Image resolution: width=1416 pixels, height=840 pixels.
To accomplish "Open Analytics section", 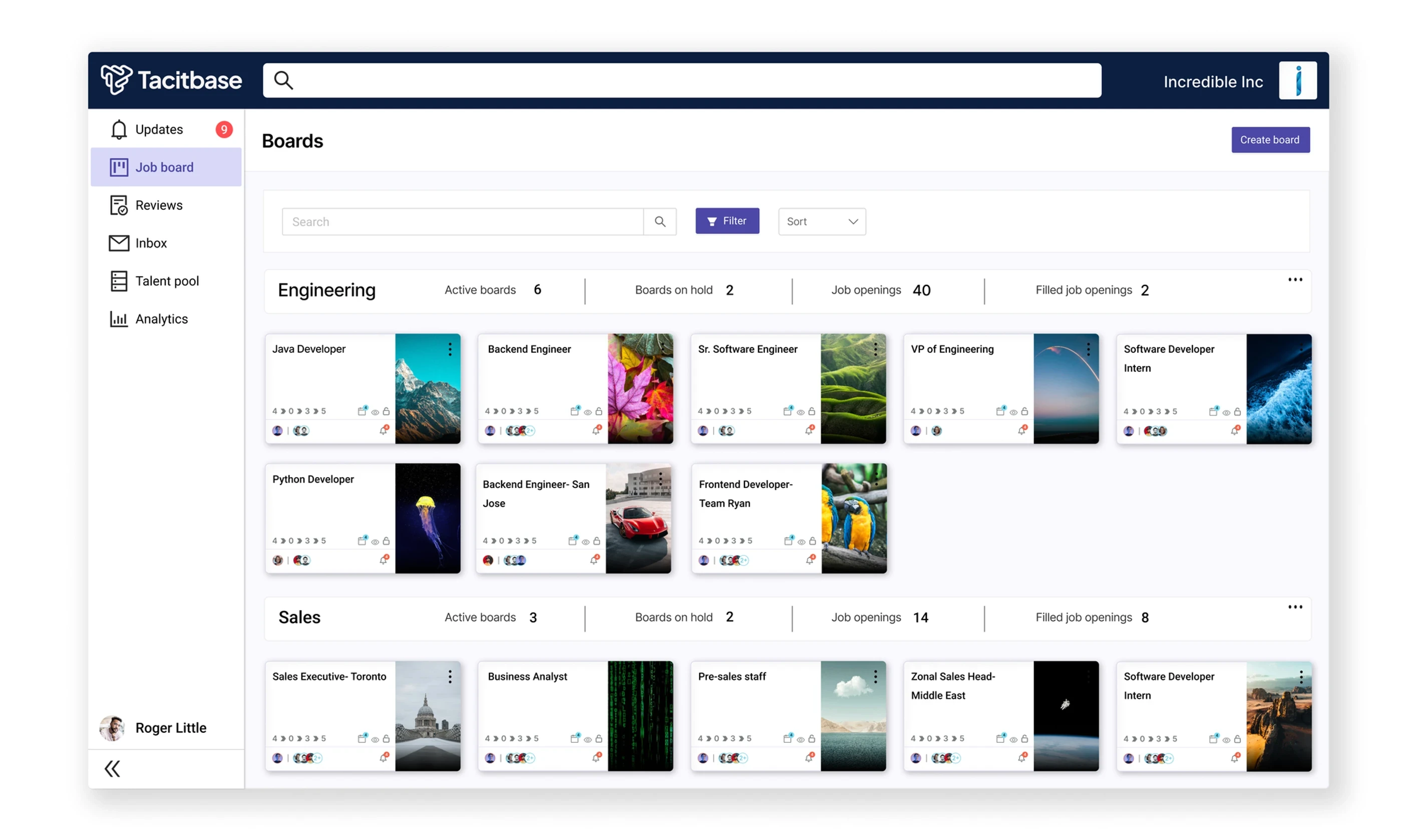I will 161,318.
